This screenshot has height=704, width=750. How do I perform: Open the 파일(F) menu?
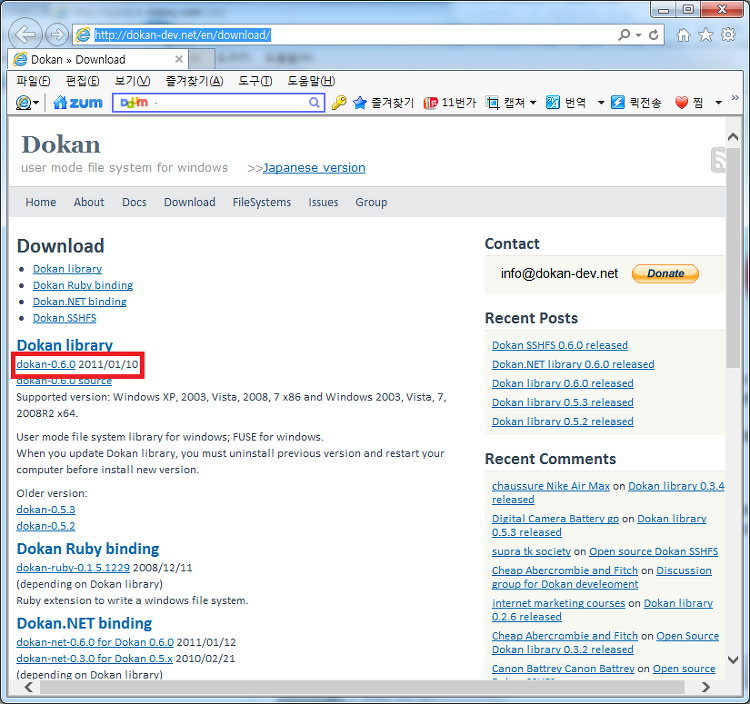(33, 81)
